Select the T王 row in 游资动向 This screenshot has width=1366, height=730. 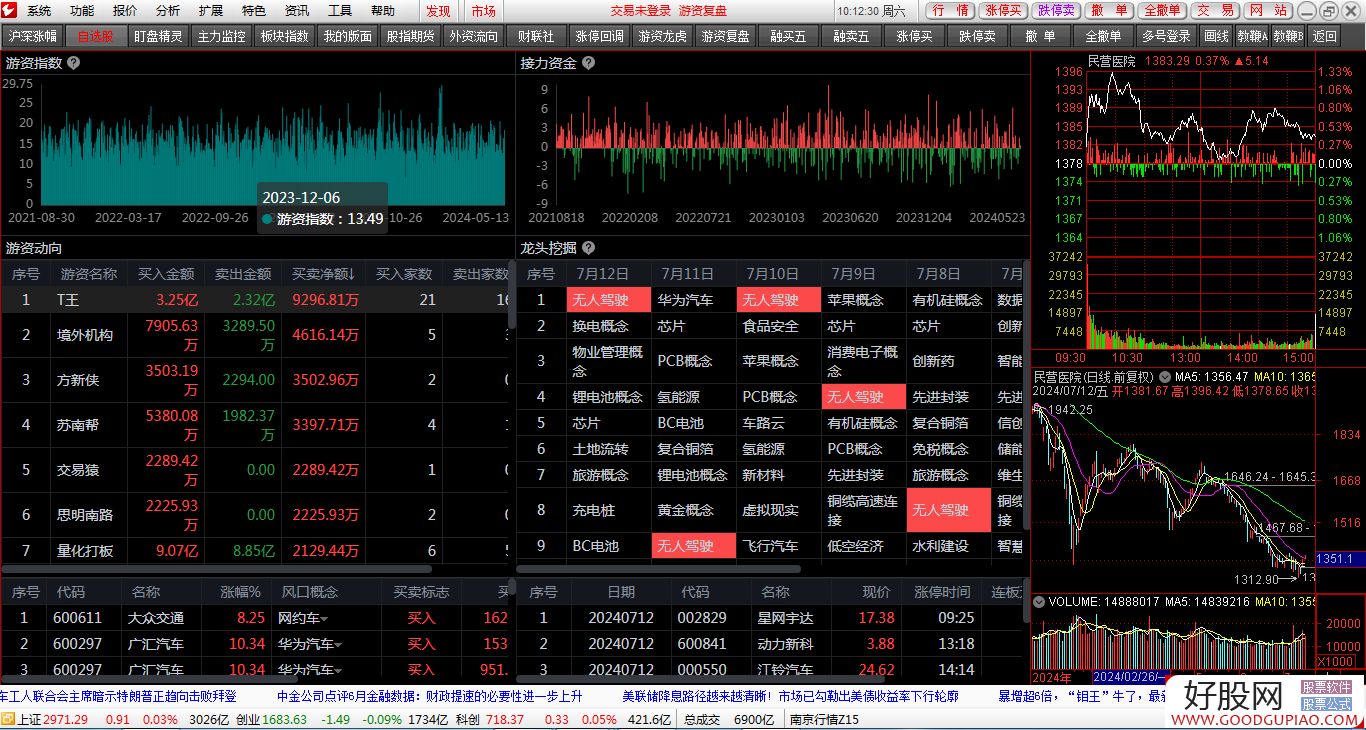click(255, 299)
